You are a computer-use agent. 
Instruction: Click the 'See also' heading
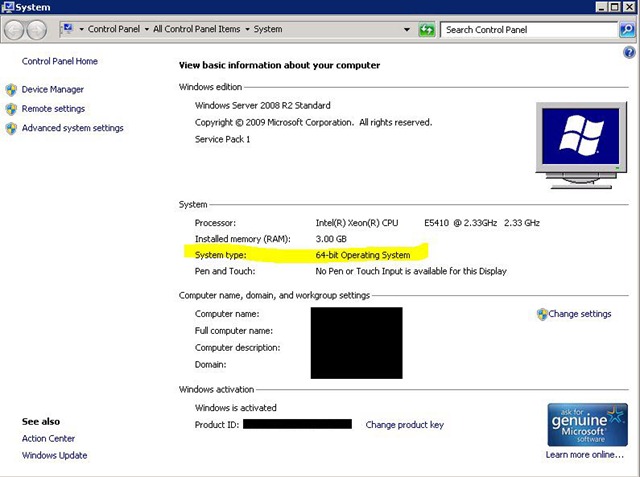[41, 422]
